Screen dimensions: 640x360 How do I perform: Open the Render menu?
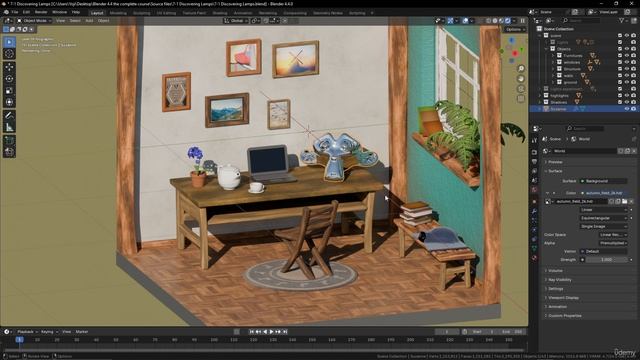point(41,12)
